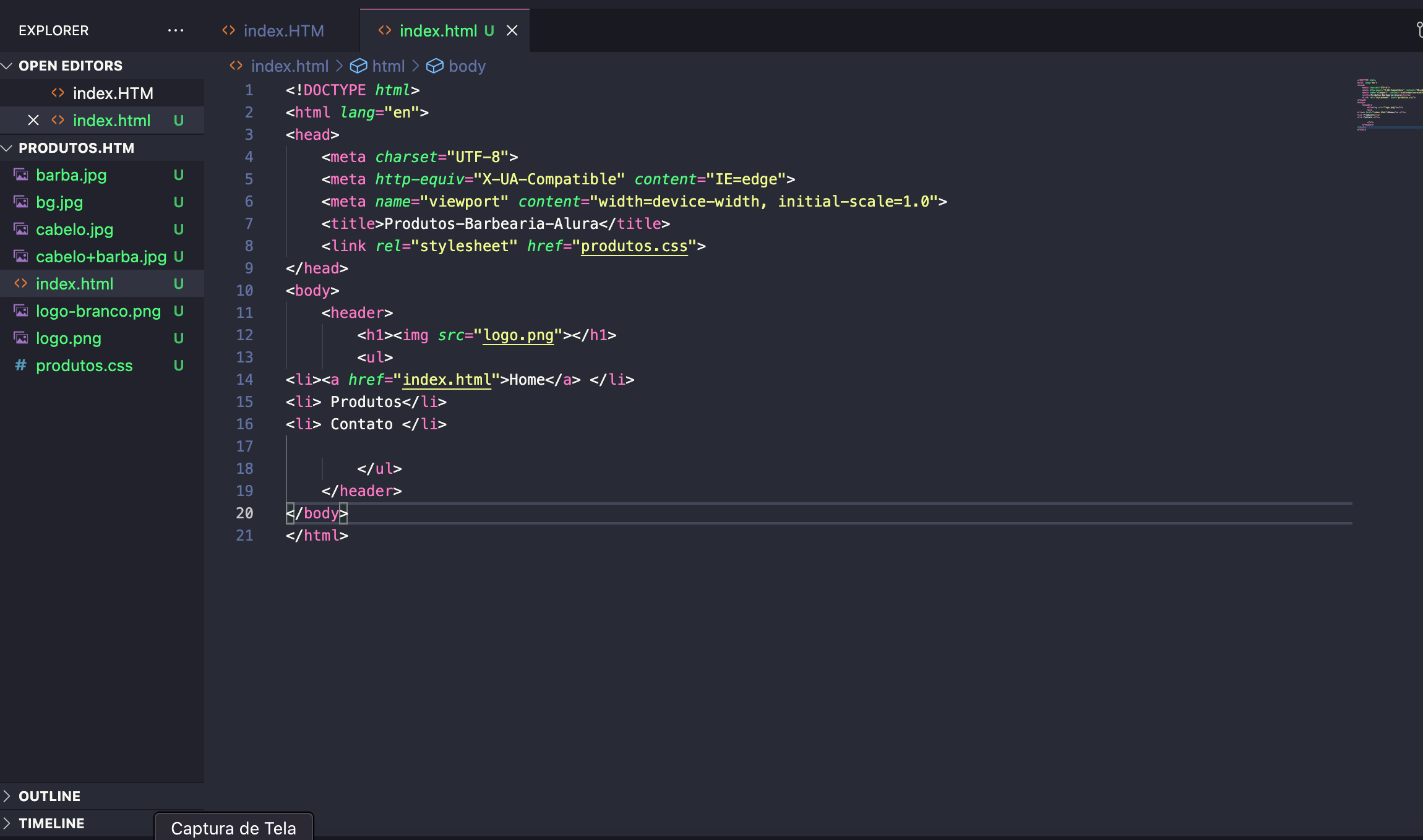Click image file icon beside logo-branco.png
1423x840 pixels.
21,311
